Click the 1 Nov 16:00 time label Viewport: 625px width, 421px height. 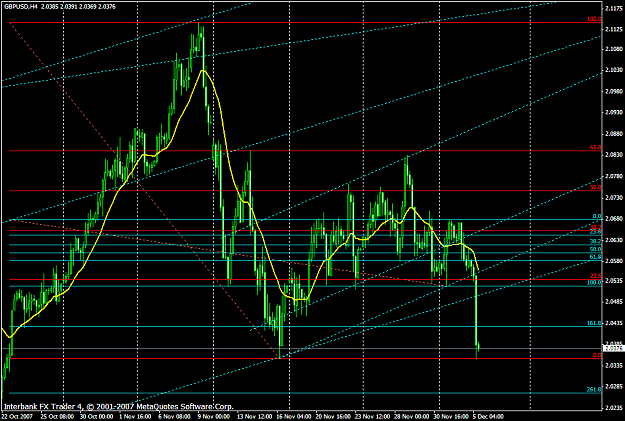coord(136,417)
